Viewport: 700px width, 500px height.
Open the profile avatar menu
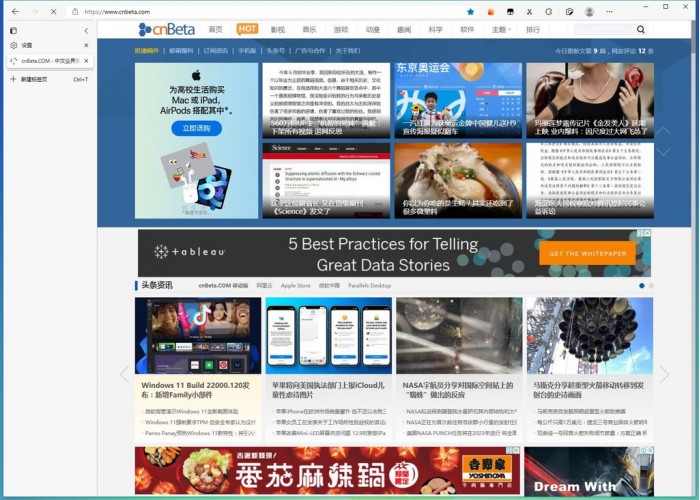590,12
